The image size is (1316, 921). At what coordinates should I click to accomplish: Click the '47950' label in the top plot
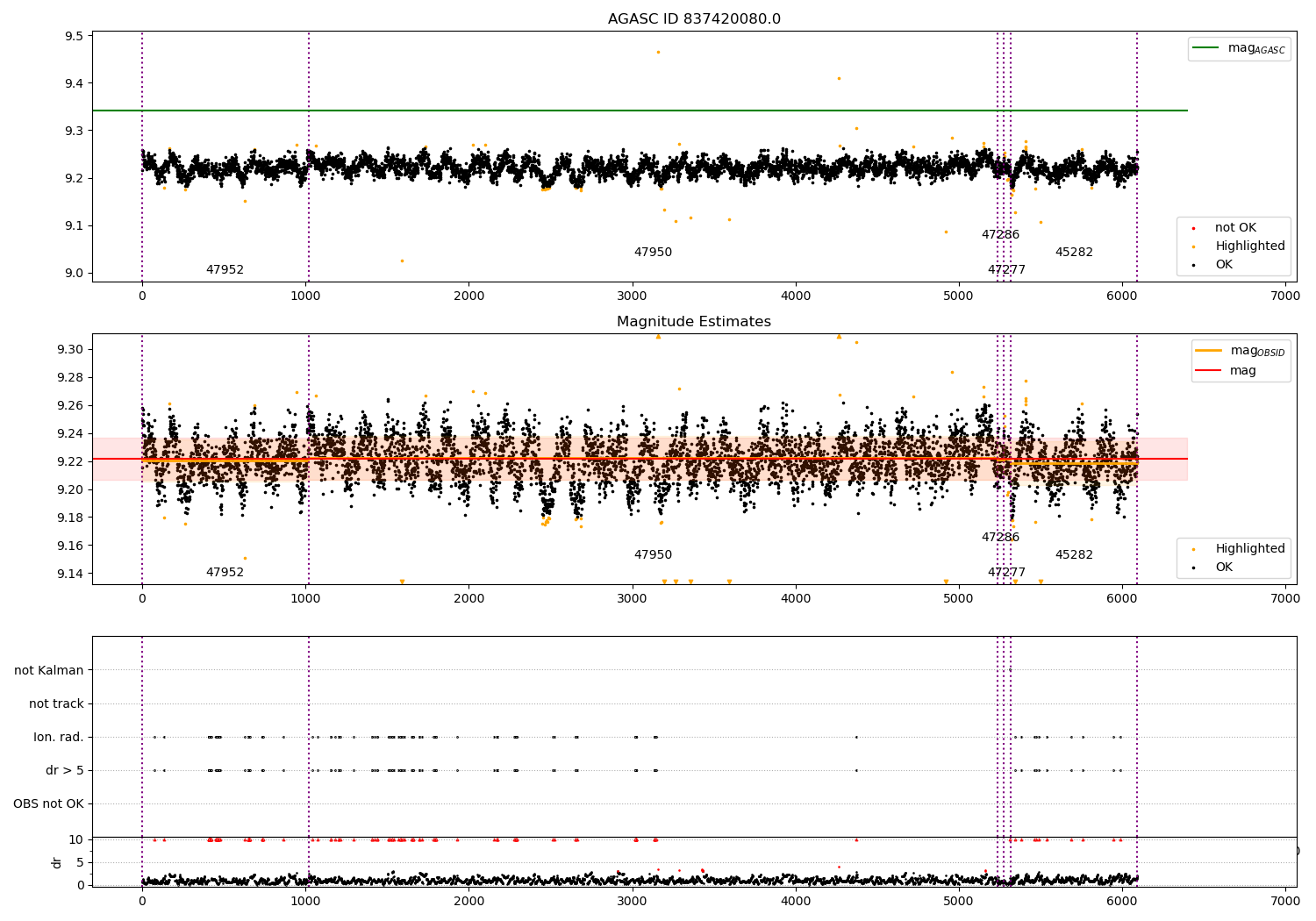[x=653, y=253]
